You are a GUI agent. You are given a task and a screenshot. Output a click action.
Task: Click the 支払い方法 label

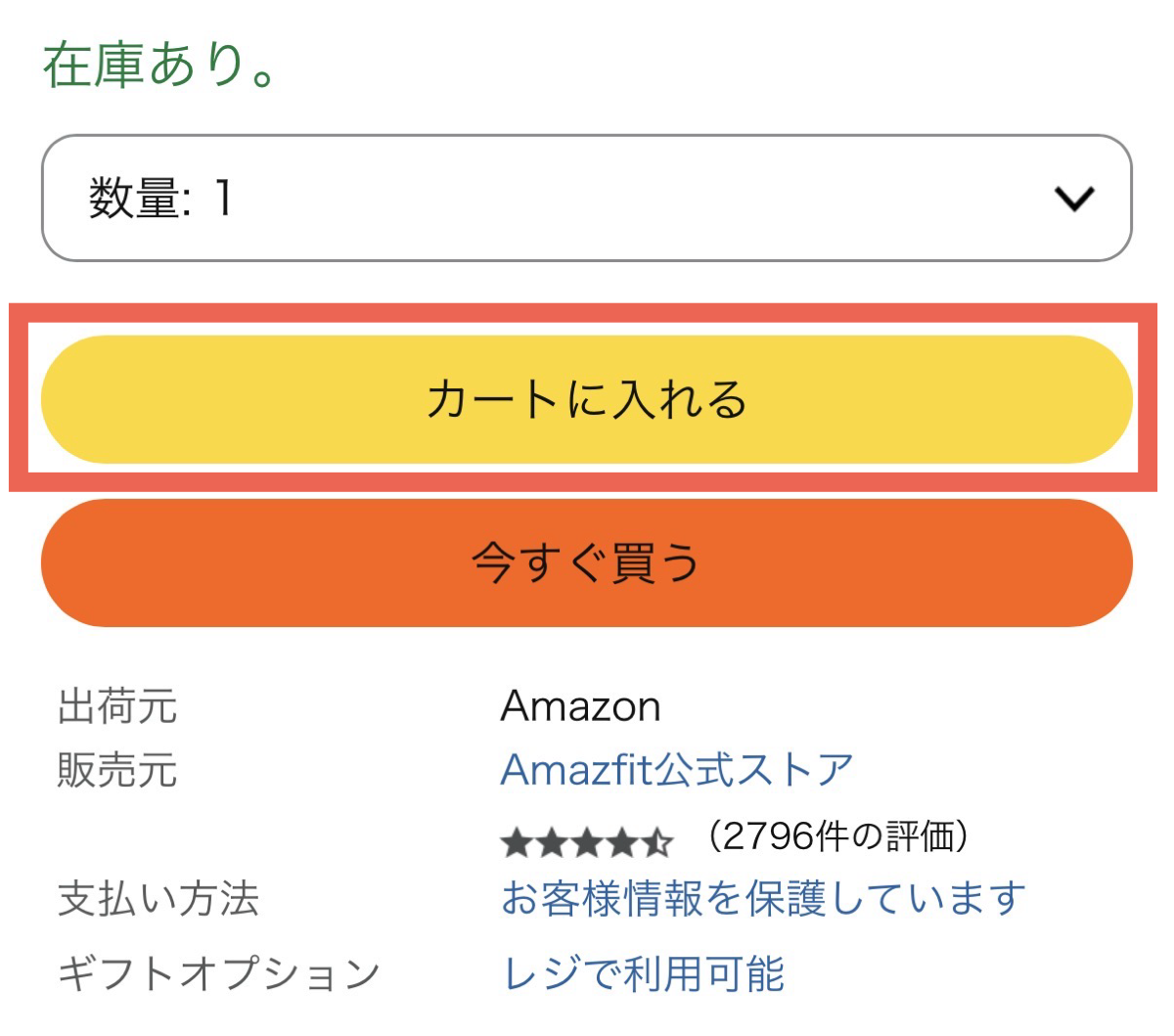(x=158, y=898)
